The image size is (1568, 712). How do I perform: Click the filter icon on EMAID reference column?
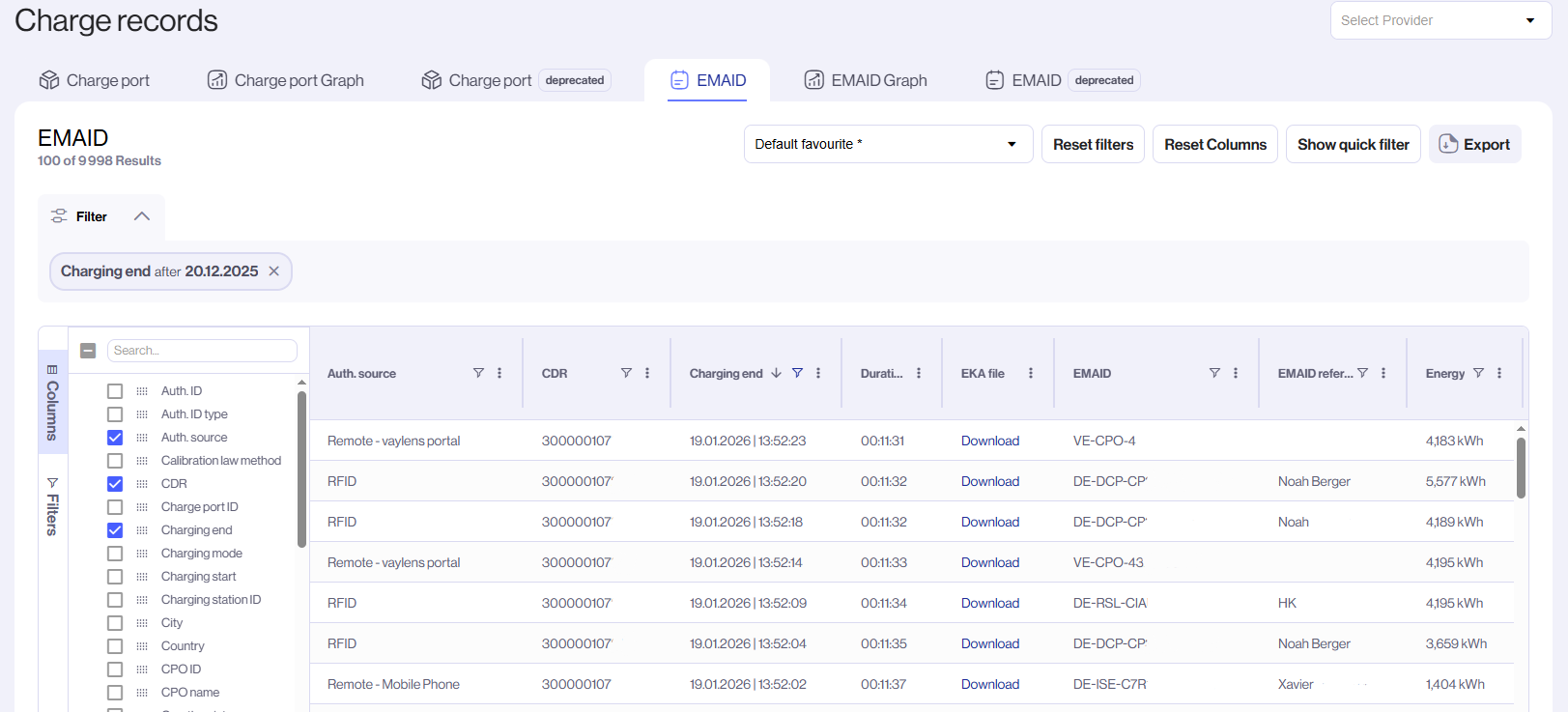1362,373
